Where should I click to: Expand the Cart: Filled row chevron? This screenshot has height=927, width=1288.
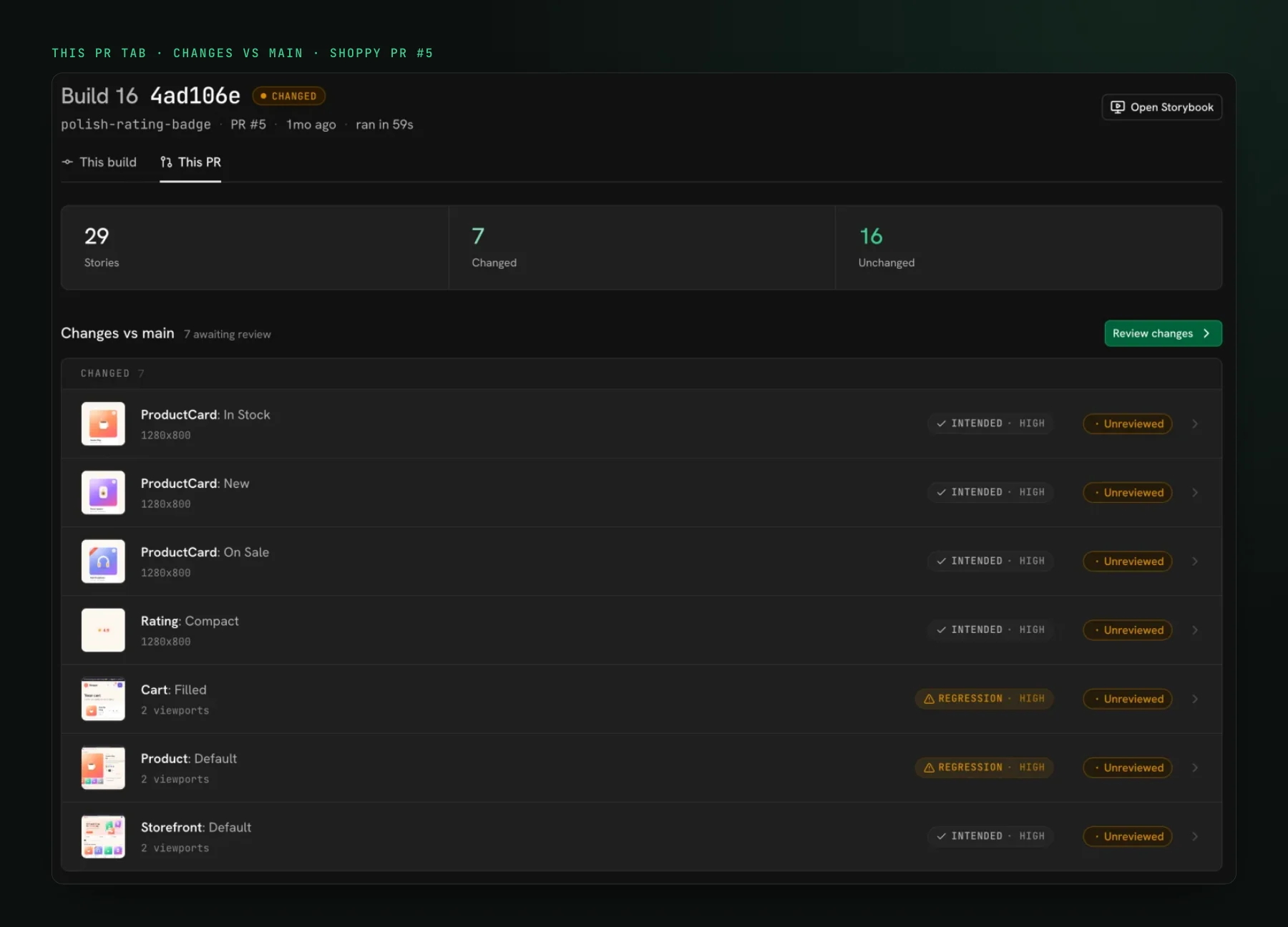pos(1195,699)
